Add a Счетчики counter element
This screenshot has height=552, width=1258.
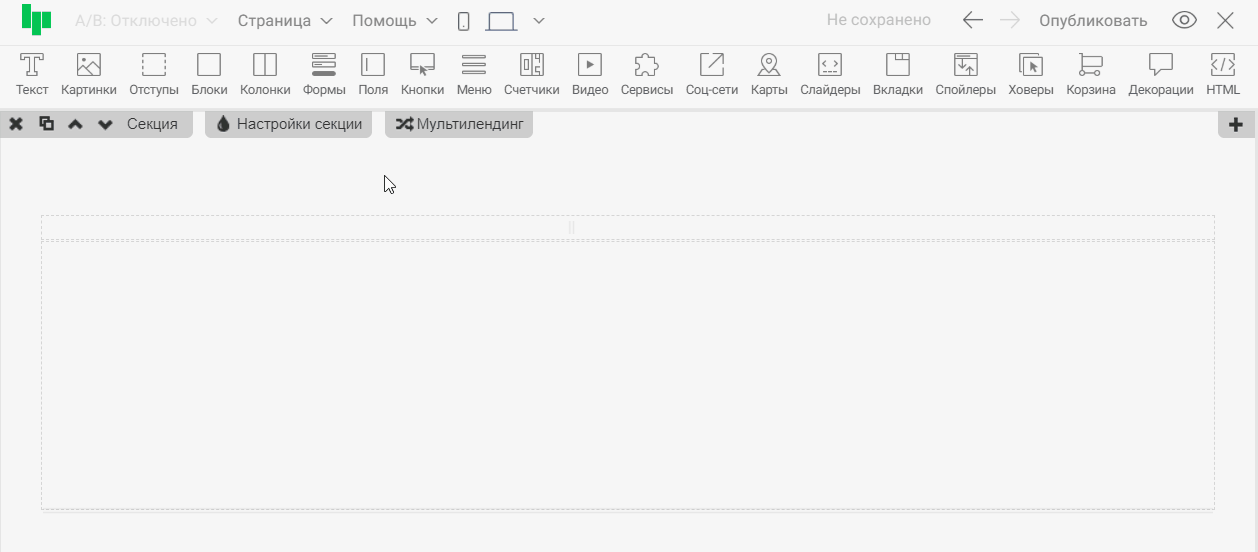(531, 75)
